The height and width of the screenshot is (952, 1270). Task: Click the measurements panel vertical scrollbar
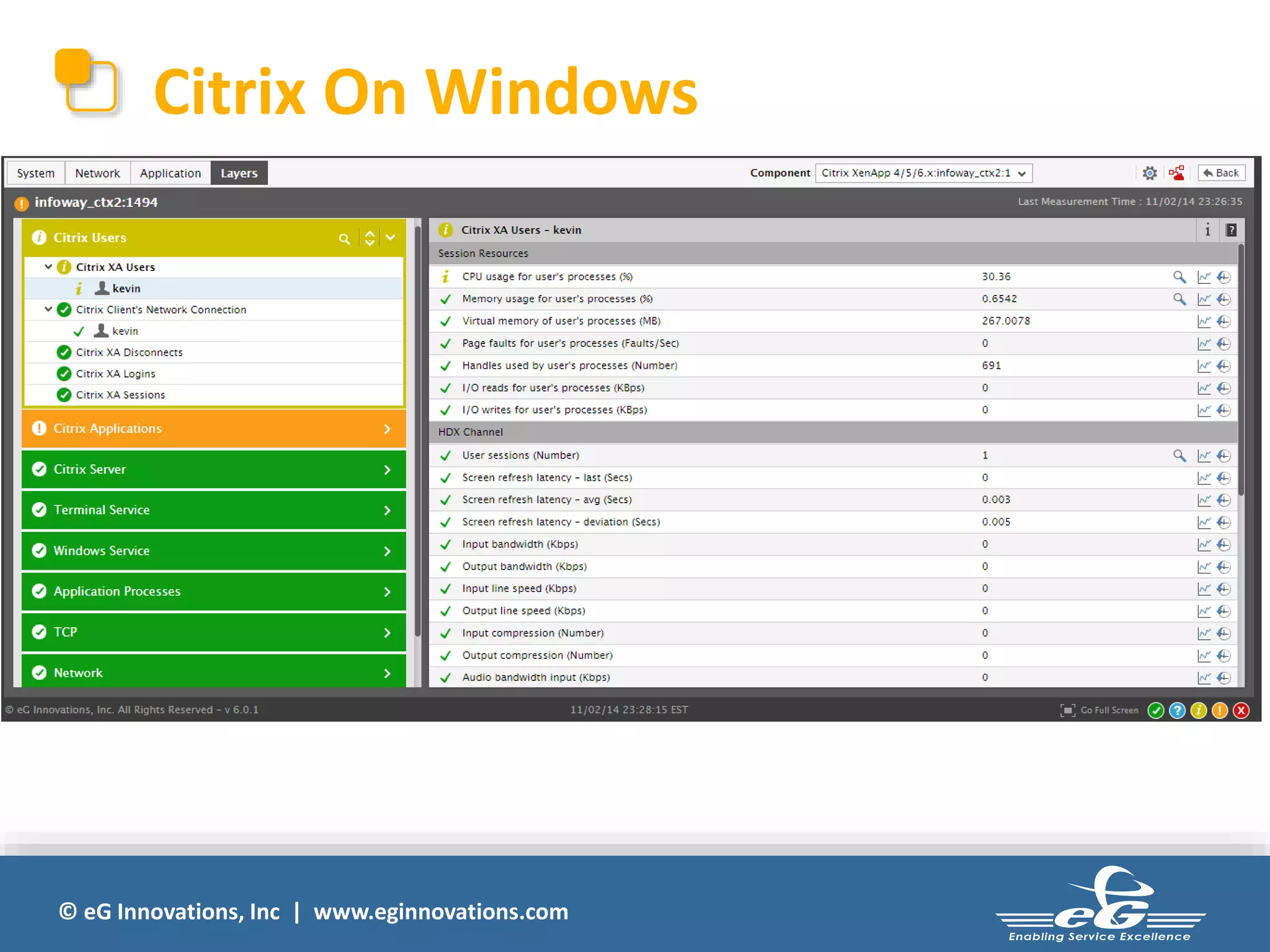coord(1241,370)
